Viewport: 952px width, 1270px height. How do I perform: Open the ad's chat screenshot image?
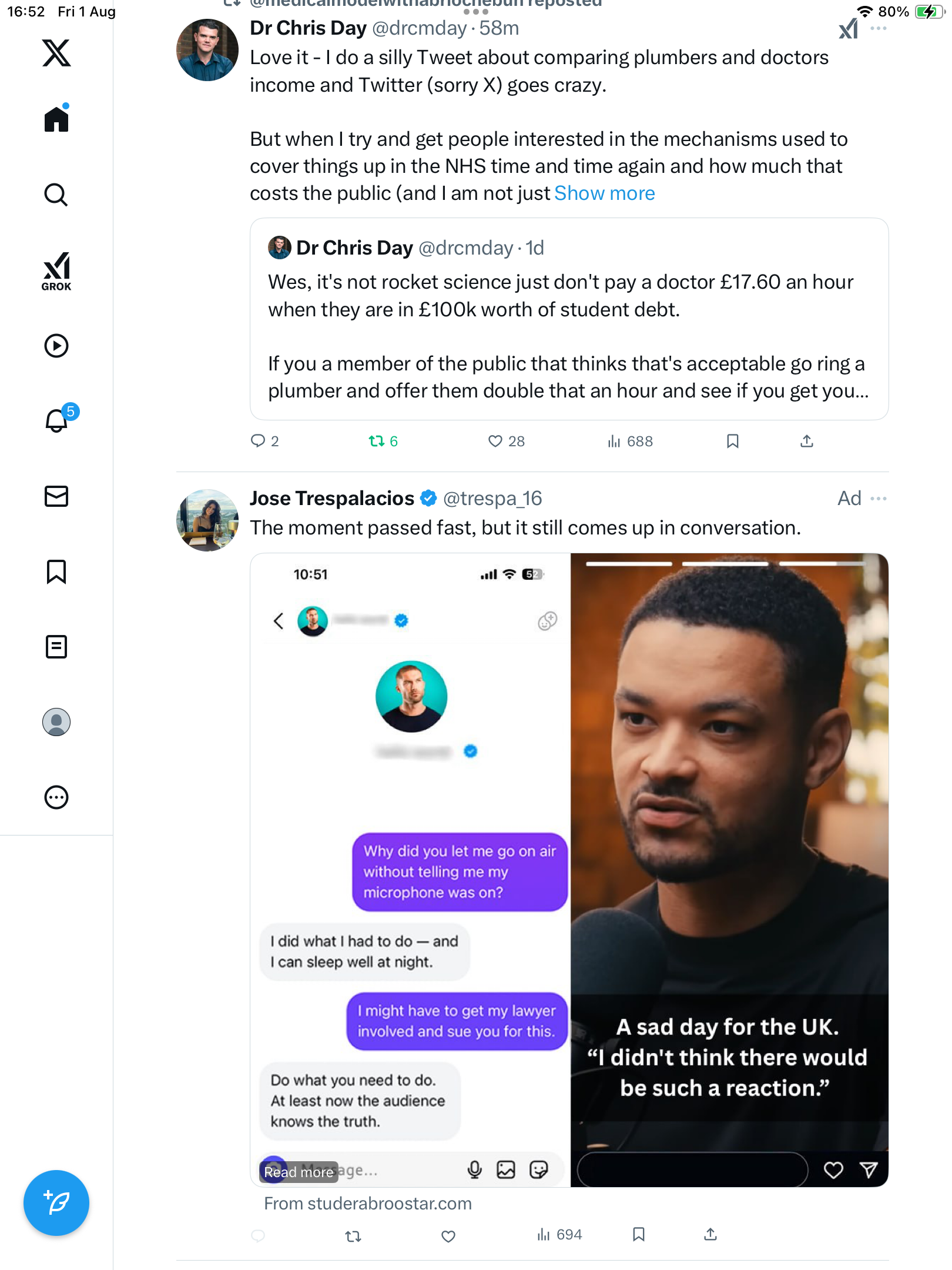pos(410,870)
